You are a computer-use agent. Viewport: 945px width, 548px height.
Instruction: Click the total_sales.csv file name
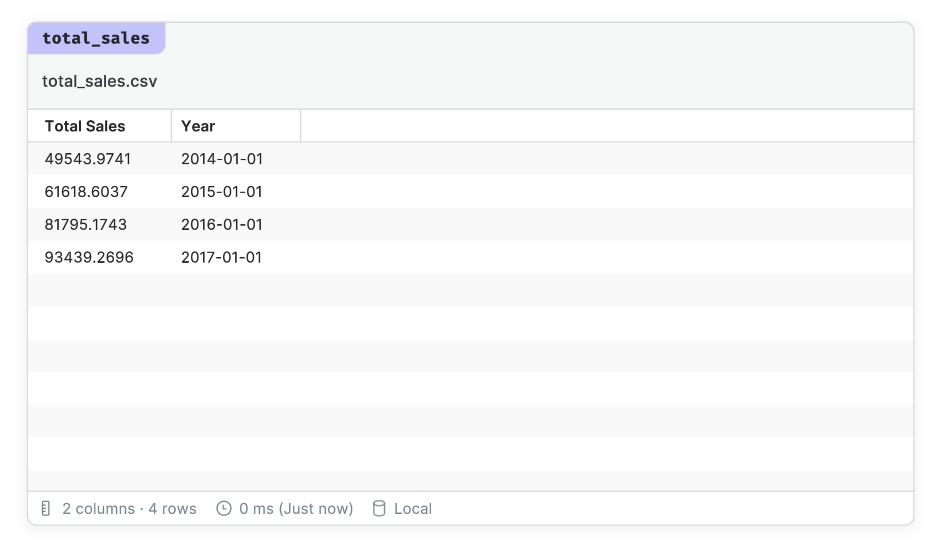click(x=99, y=81)
